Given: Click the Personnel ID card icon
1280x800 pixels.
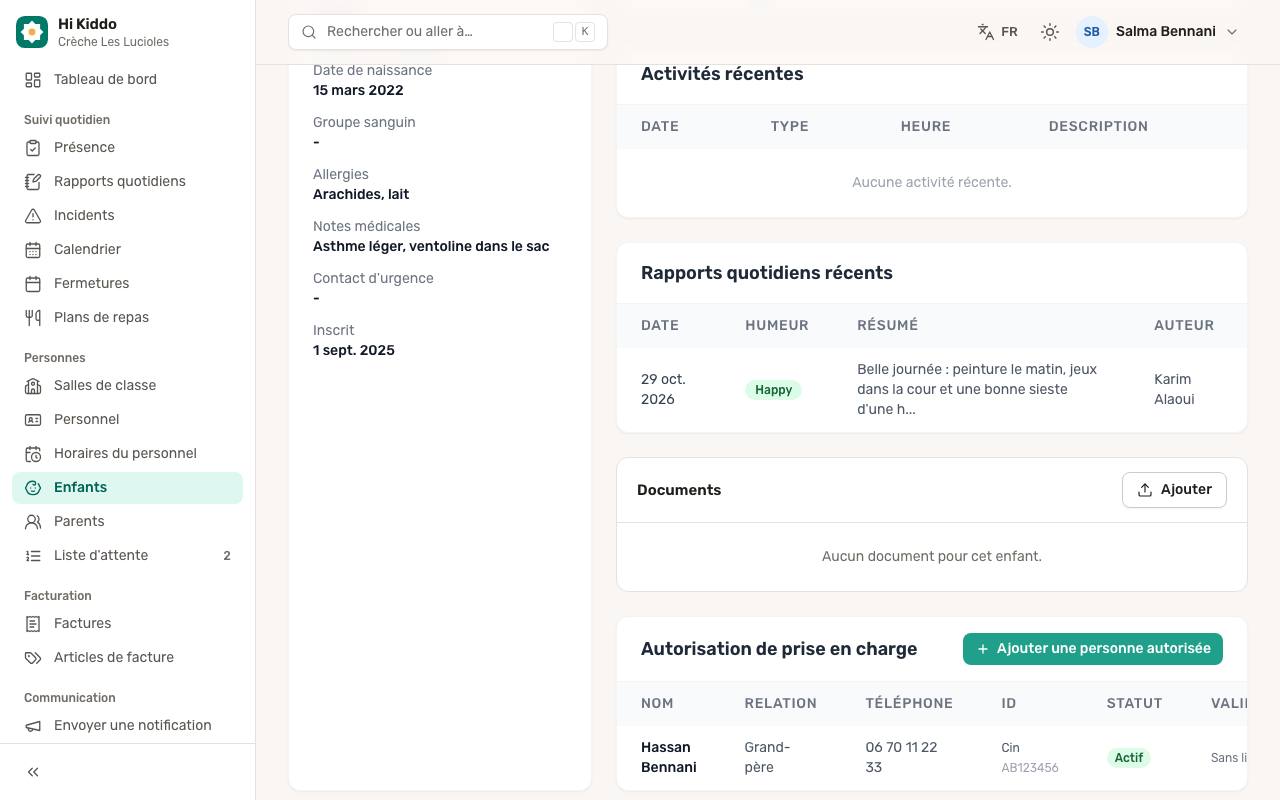Looking at the screenshot, I should (33, 420).
